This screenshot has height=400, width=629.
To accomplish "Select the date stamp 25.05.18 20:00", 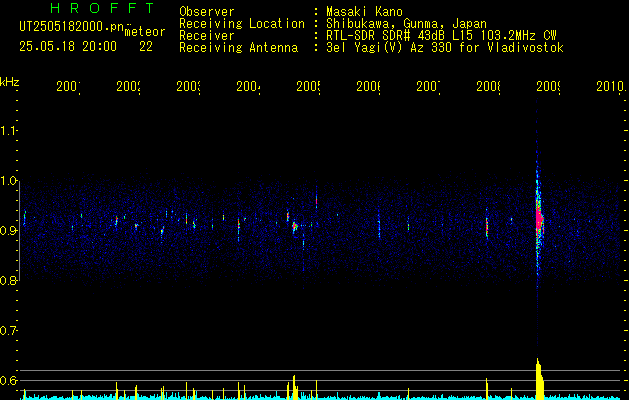I will coord(68,47).
